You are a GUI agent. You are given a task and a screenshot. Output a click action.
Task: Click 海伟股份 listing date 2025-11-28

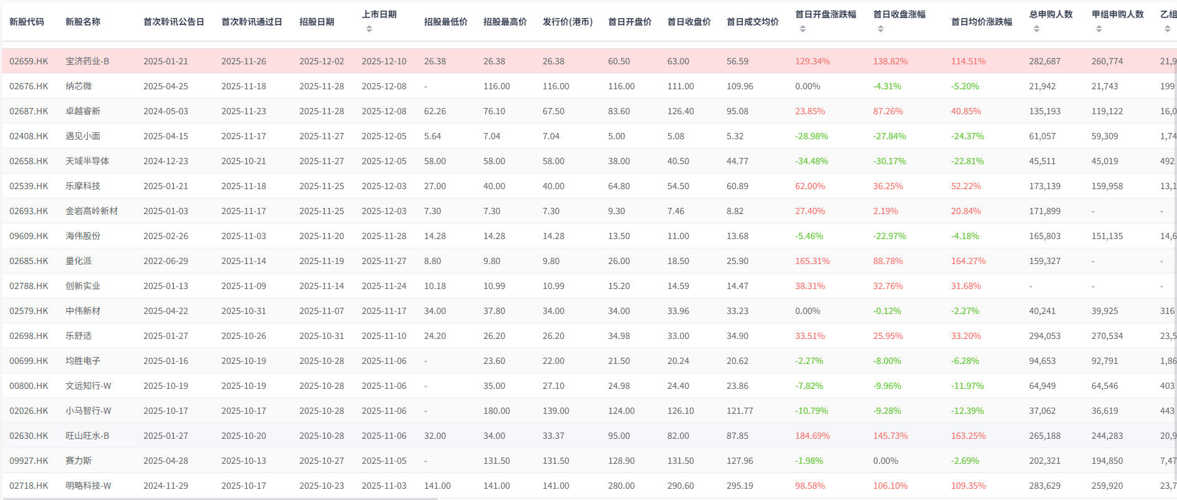[384, 236]
